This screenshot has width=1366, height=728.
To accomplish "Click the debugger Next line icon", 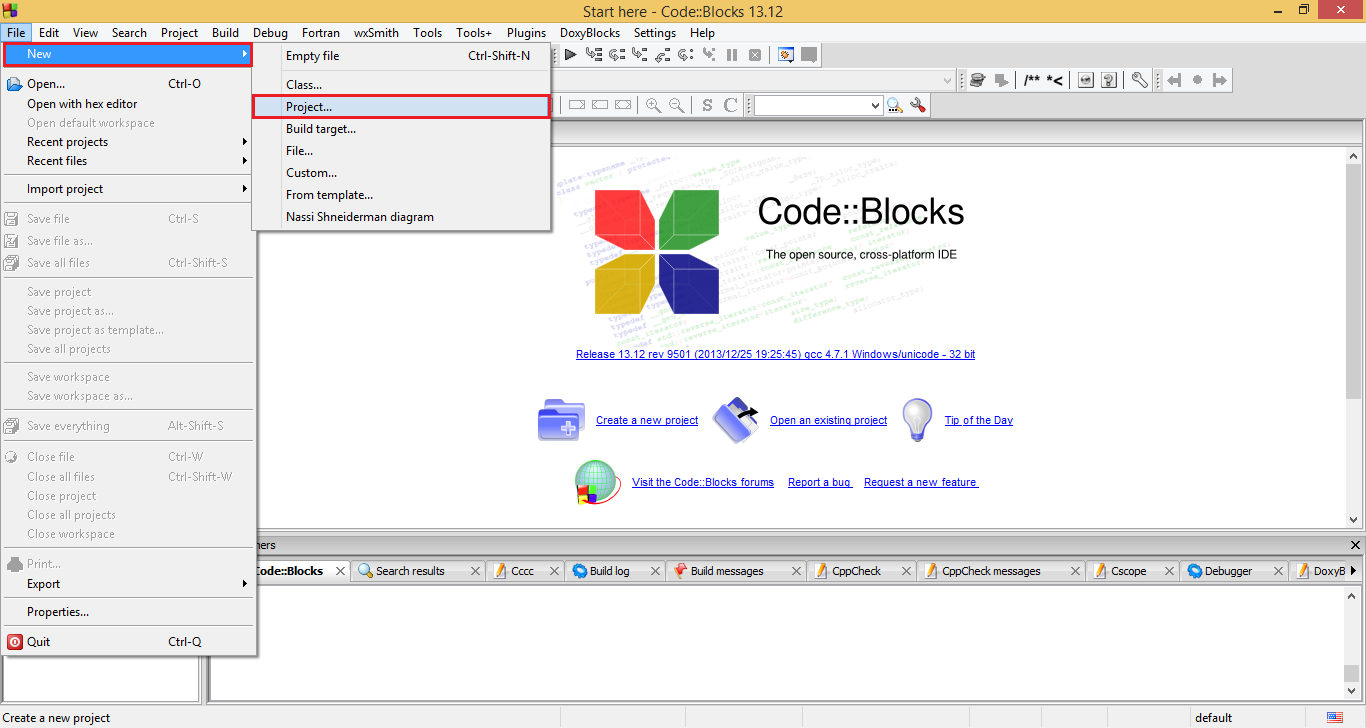I will tap(617, 55).
